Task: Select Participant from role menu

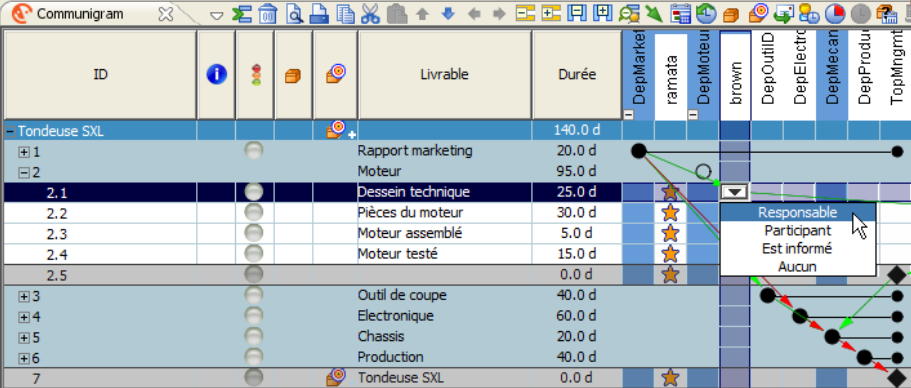Action: tap(797, 231)
